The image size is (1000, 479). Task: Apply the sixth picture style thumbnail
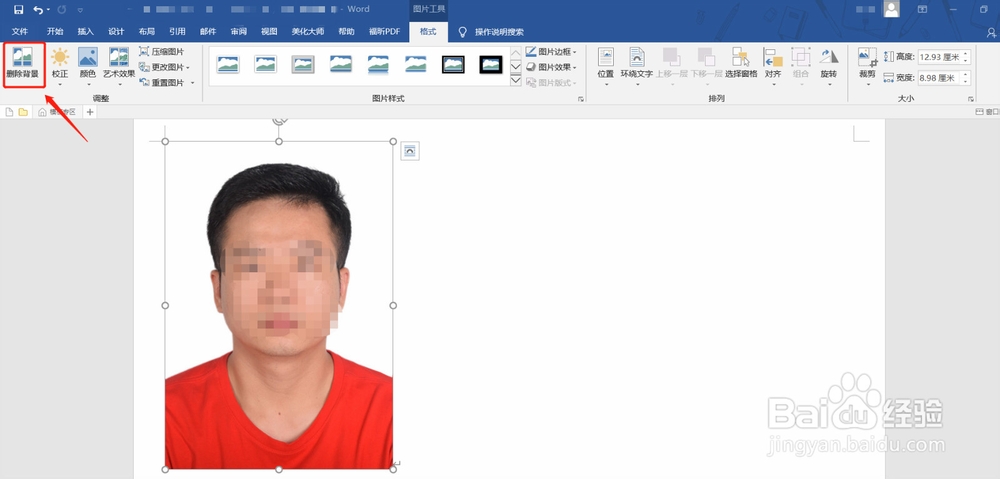point(416,64)
